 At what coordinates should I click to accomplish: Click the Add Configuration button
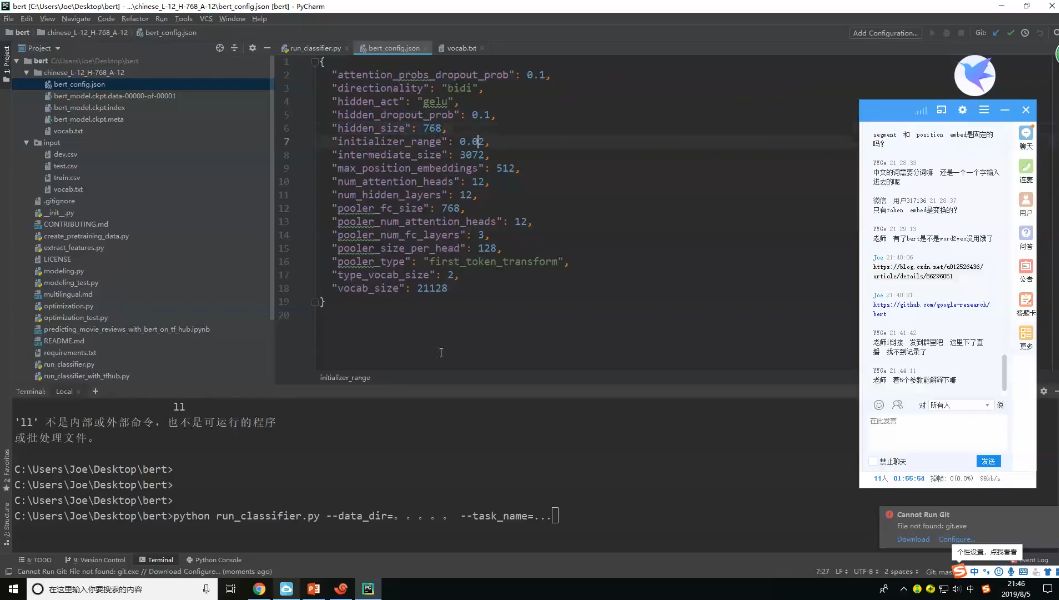(884, 33)
